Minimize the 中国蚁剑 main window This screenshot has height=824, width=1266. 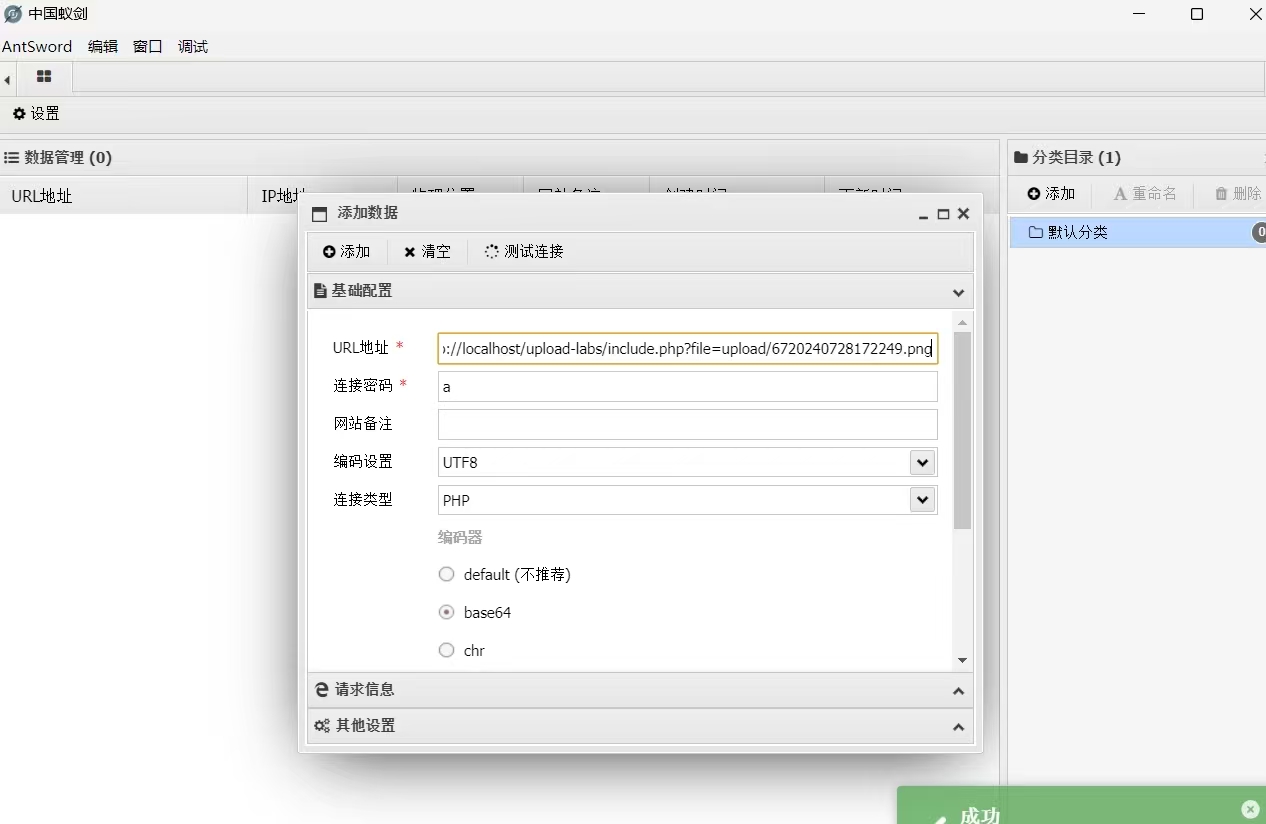(1139, 14)
